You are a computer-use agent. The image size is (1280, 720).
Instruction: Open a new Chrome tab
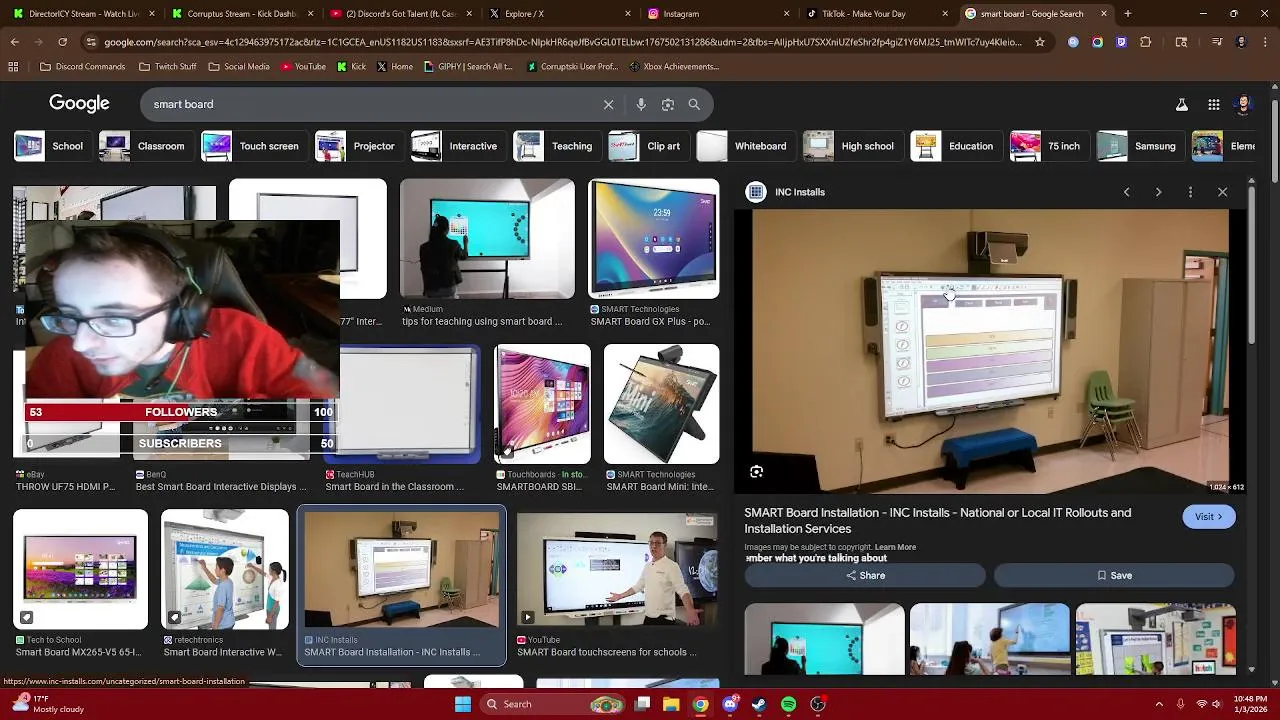coord(1127,14)
